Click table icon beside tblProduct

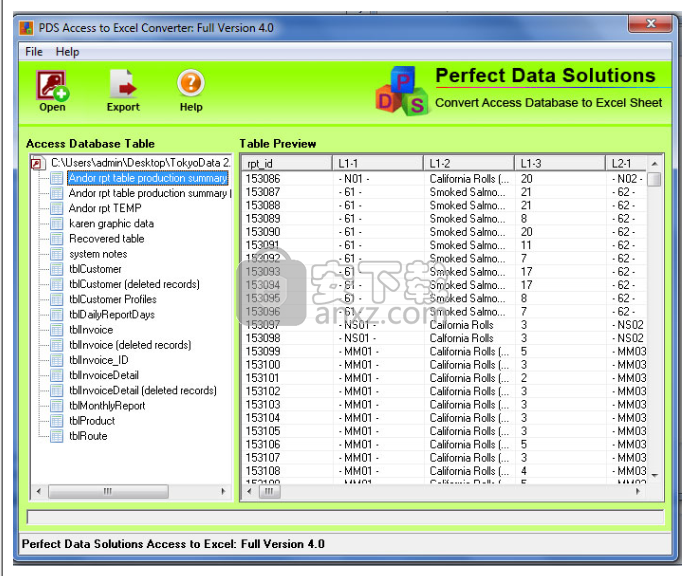57,421
